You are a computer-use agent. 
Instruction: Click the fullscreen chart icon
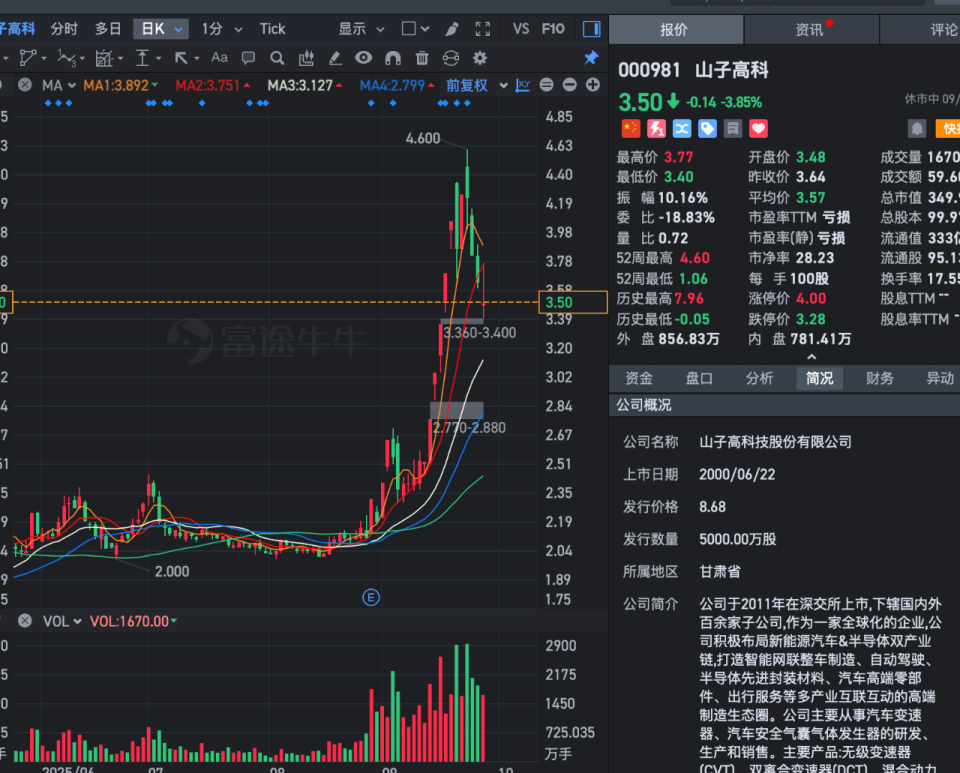coord(483,29)
